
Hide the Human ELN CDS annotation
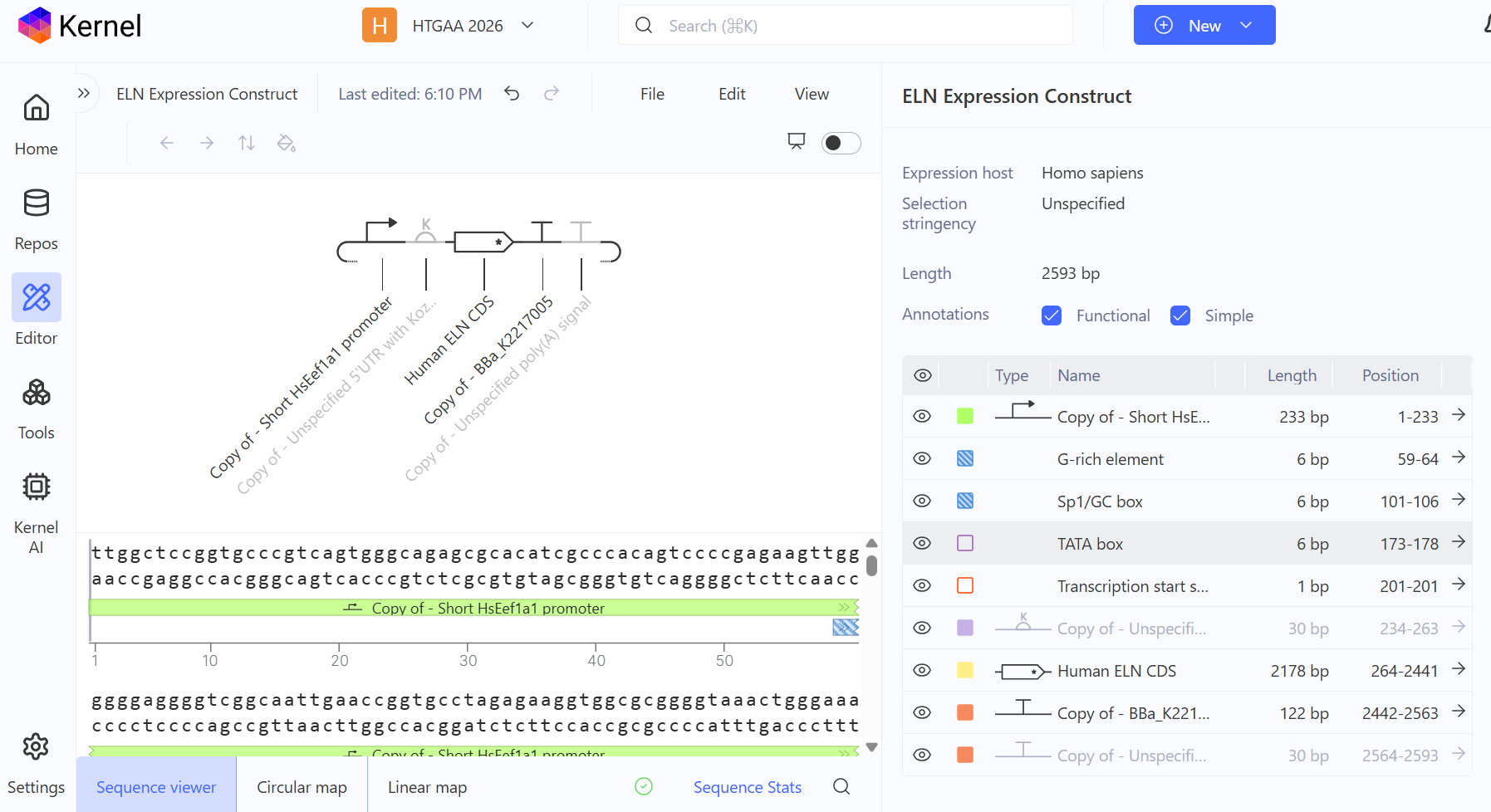[922, 670]
